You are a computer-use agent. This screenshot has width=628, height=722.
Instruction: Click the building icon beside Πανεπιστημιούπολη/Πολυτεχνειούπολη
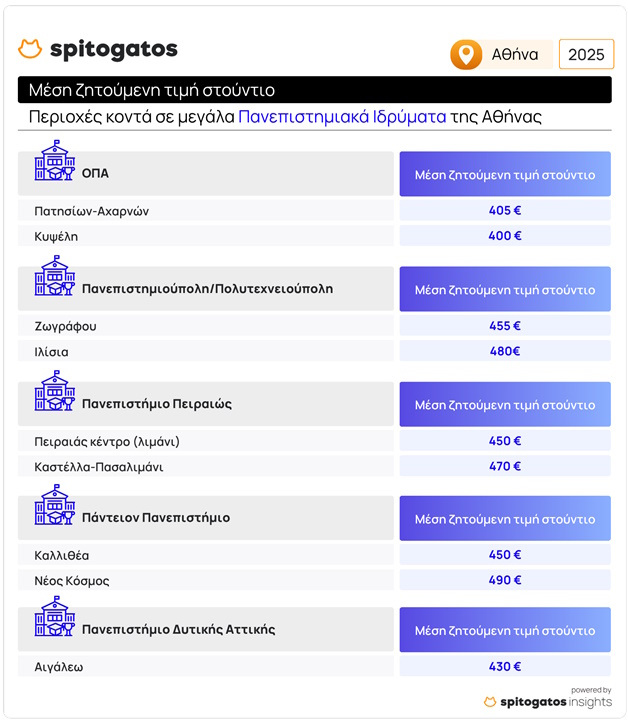pos(55,275)
